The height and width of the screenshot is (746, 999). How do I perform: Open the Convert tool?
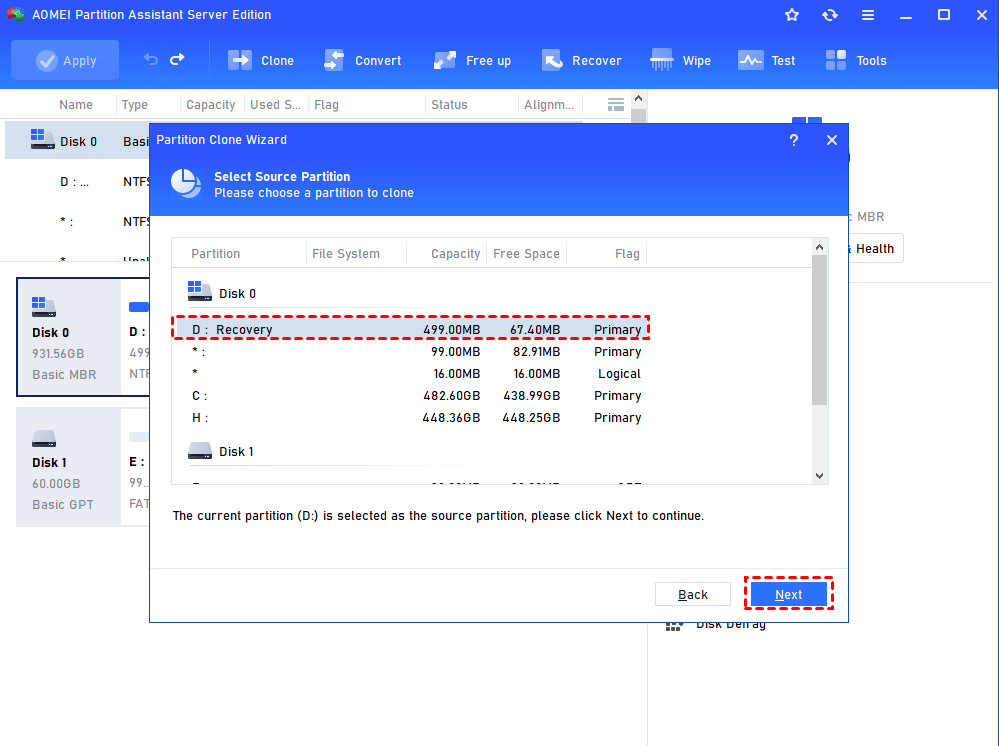click(363, 61)
